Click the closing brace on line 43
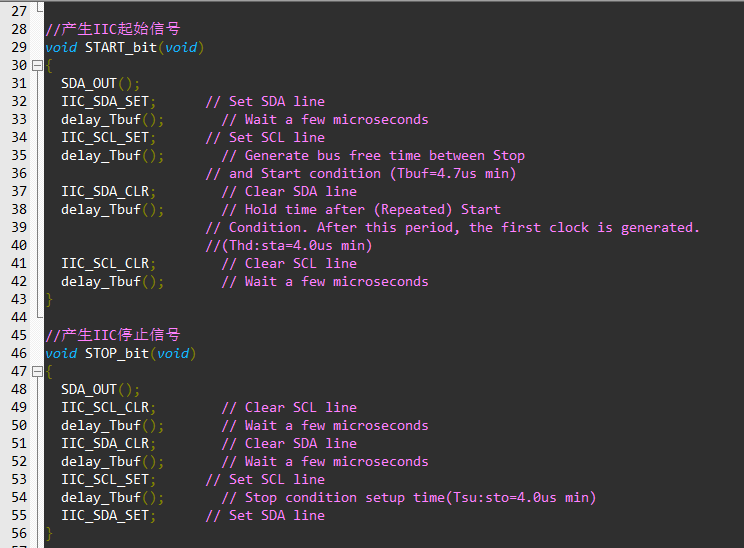744x548 pixels. point(48,300)
